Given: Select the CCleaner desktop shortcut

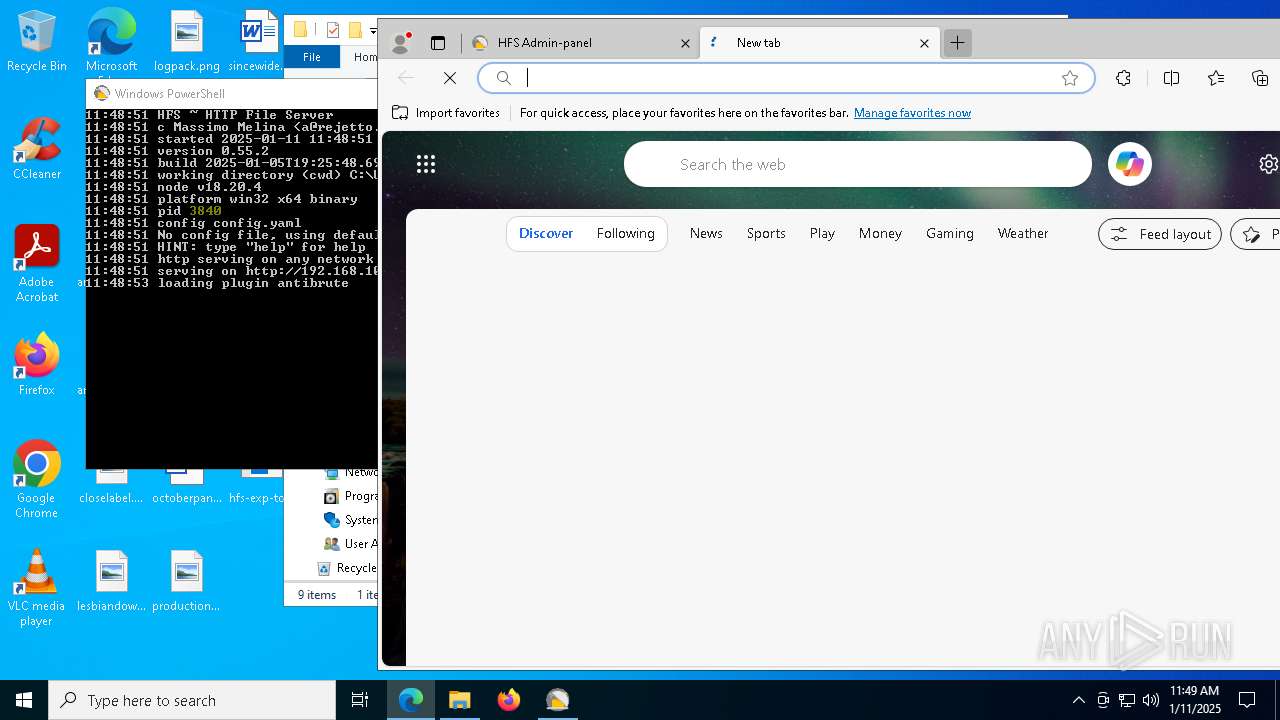Looking at the screenshot, I should (x=37, y=149).
